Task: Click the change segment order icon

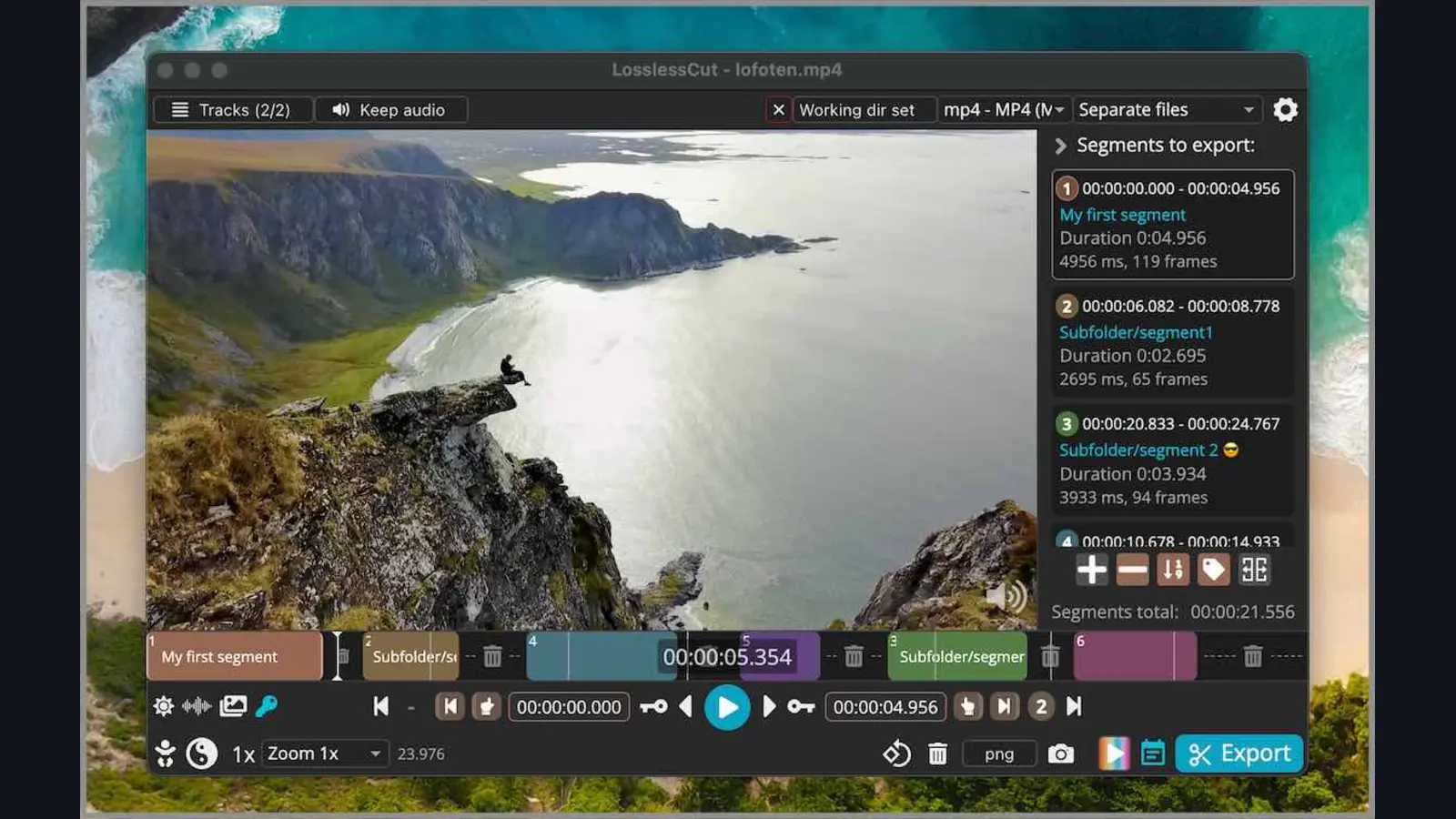Action: click(1173, 570)
